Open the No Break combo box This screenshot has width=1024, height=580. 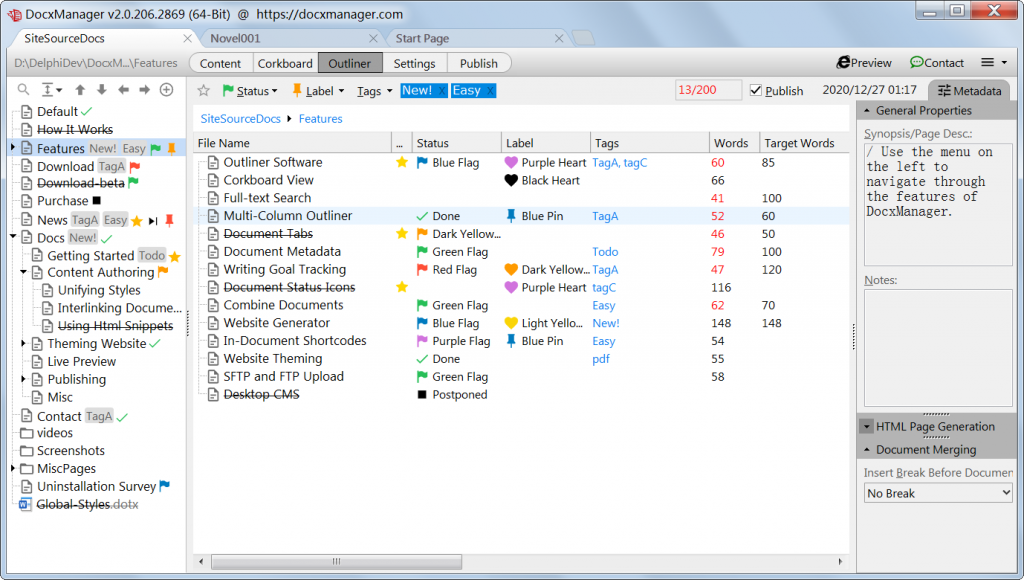coord(938,493)
